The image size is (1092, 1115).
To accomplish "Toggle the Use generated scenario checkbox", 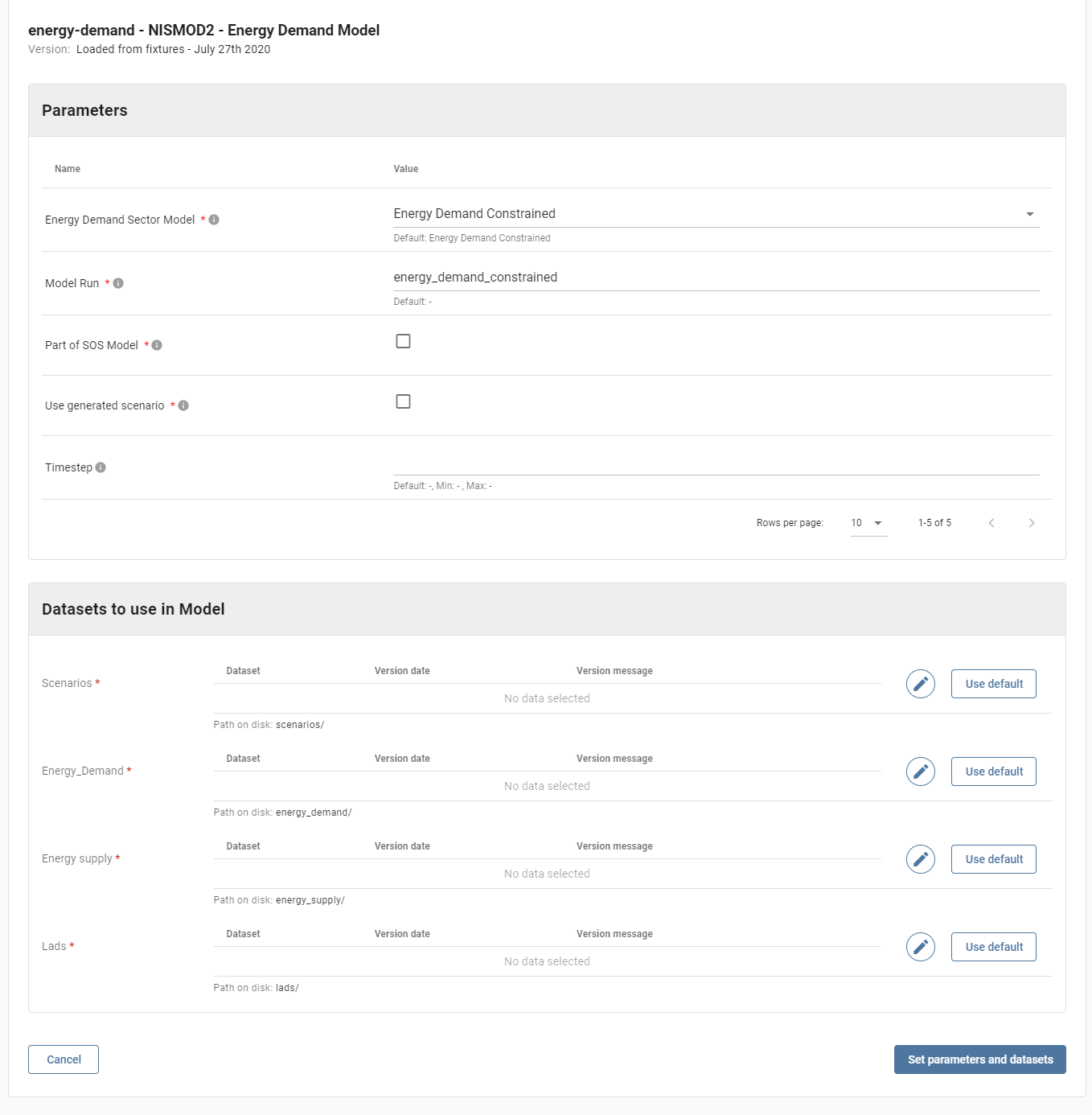I will [403, 401].
